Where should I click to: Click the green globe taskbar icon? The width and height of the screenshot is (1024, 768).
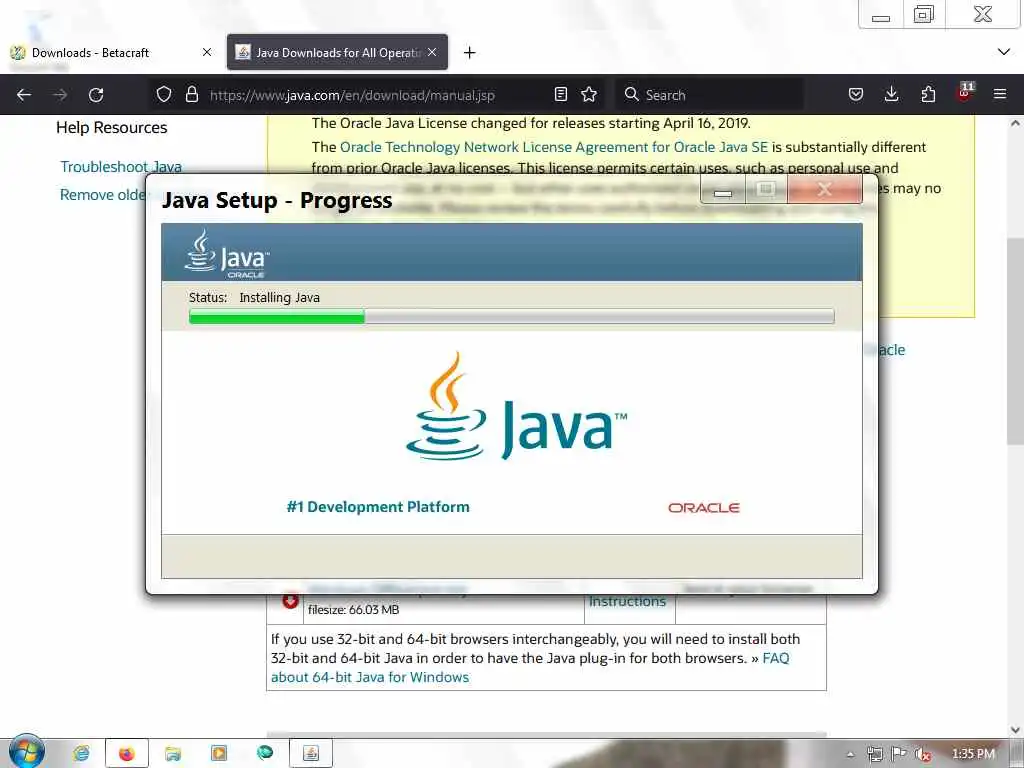[x=264, y=753]
